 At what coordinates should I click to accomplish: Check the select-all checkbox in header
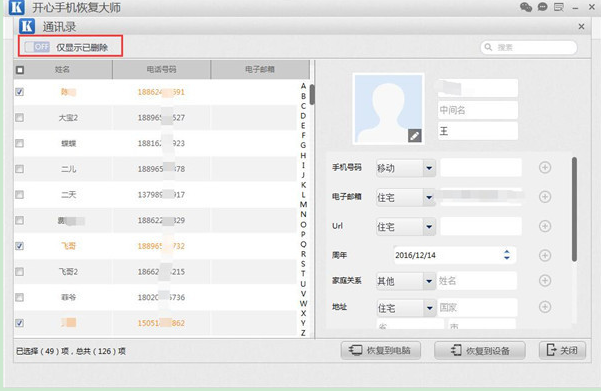(x=20, y=70)
